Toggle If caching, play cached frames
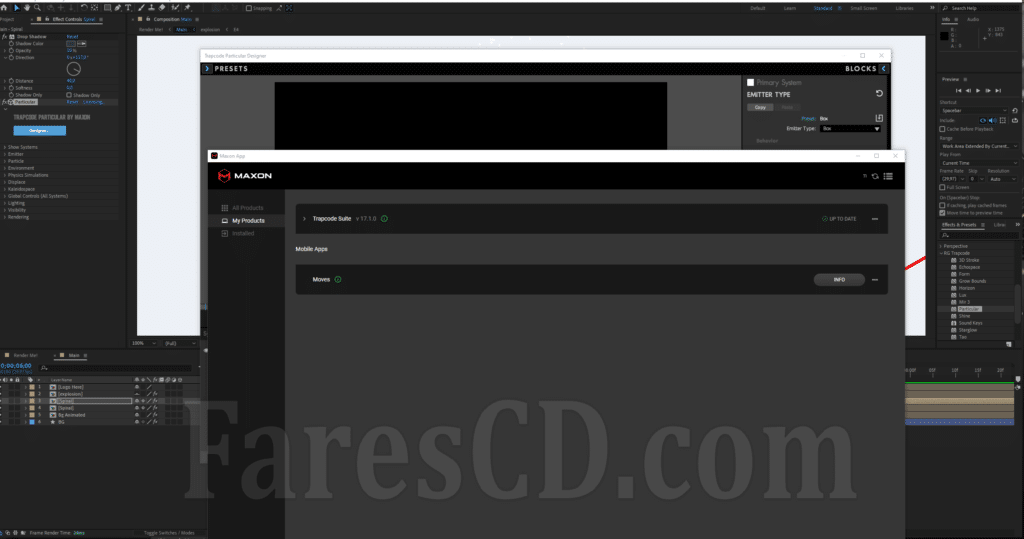This screenshot has width=1024, height=539. [x=942, y=205]
